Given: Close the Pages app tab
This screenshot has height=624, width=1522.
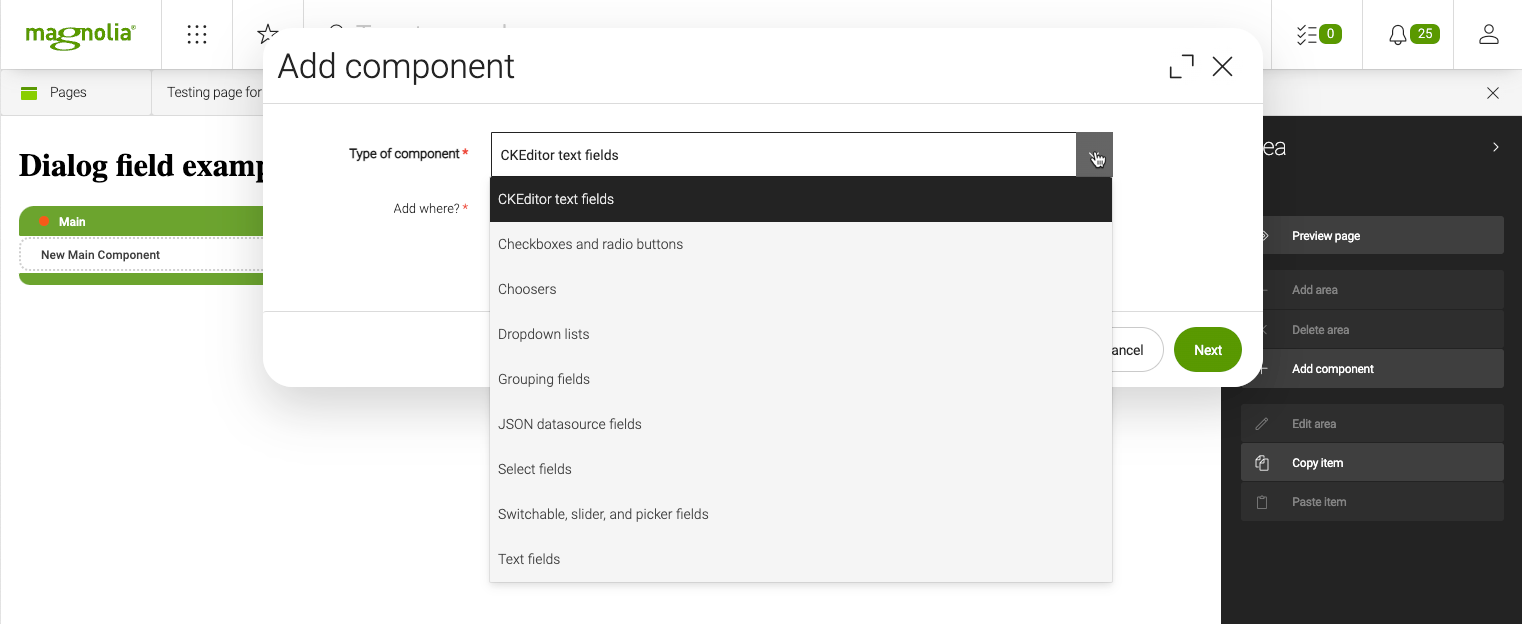Looking at the screenshot, I should pyautogui.click(x=1493, y=93).
